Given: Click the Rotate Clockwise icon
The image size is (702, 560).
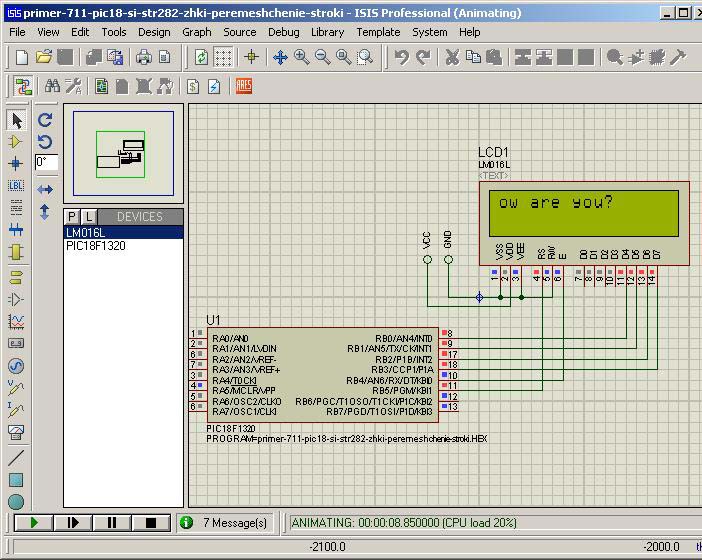Looking at the screenshot, I should (x=45, y=120).
